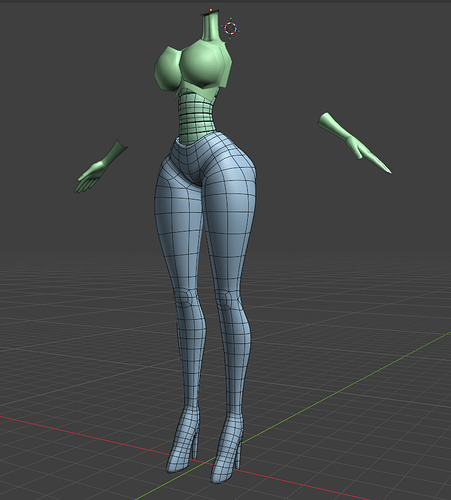Select the green detached hand with open palm
The width and height of the screenshot is (451, 500).
[x=100, y=167]
